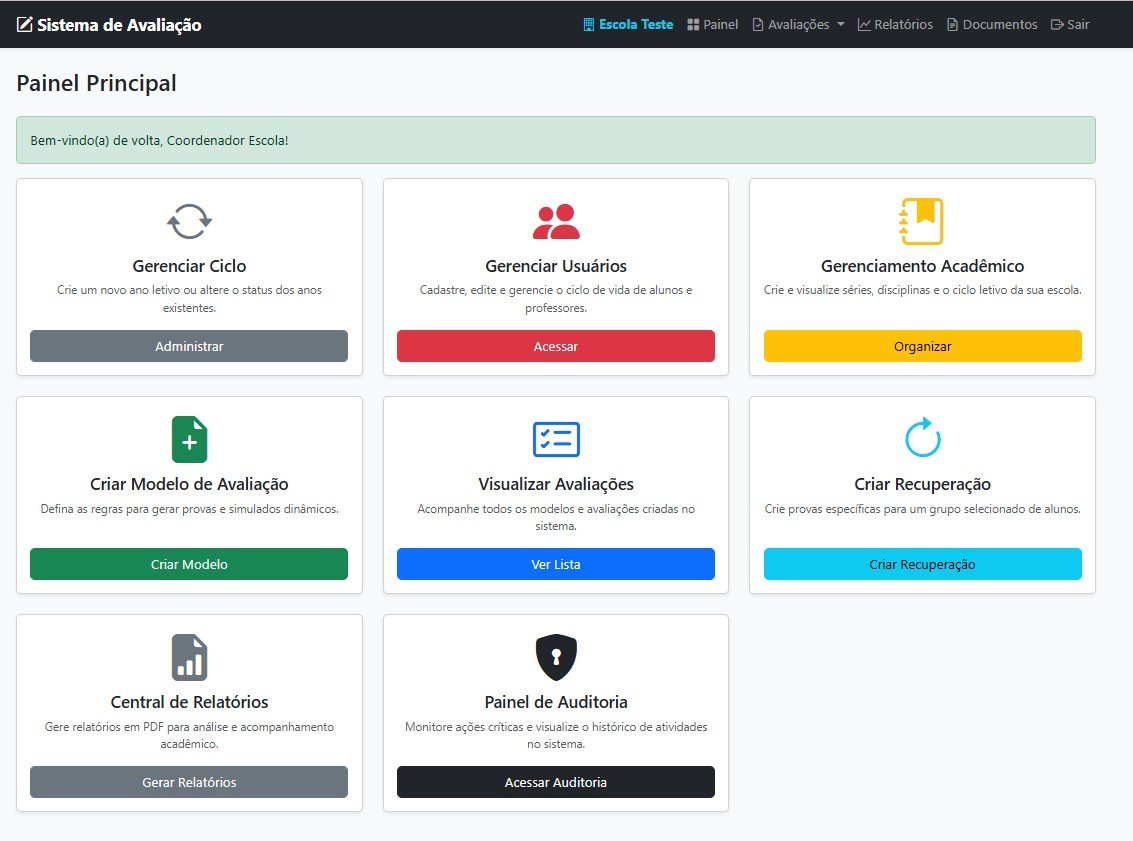
Task: Click the Sistema de Avaliação logo icon
Action: coord(25,25)
